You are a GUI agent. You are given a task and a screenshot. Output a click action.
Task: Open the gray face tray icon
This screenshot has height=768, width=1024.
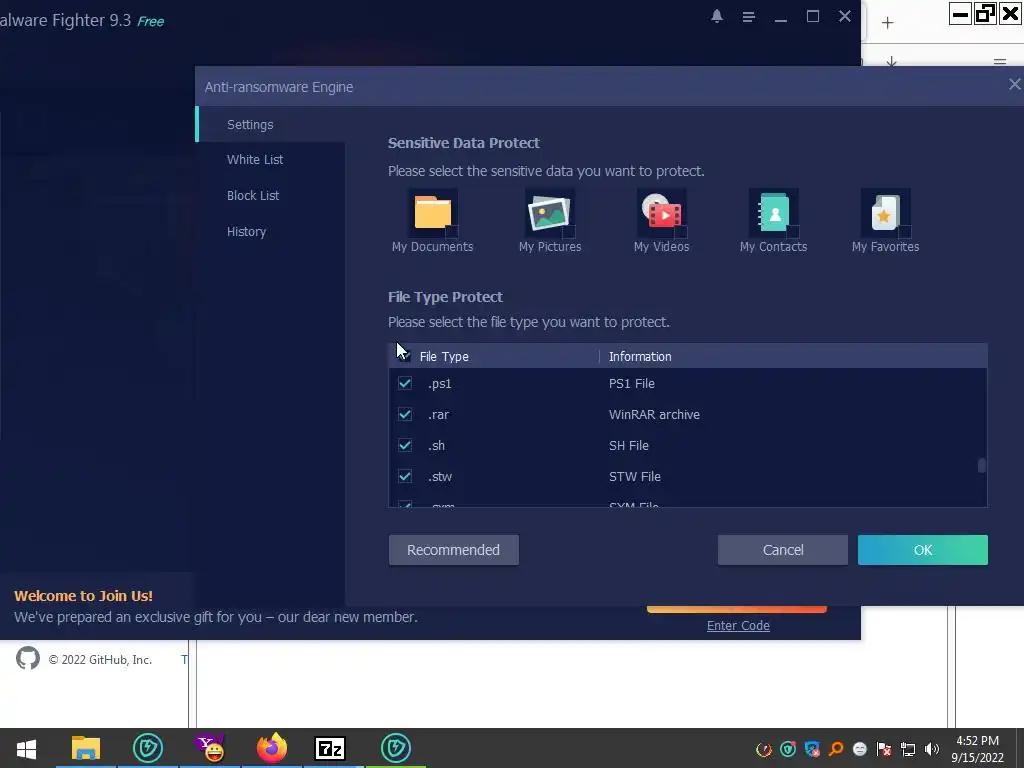point(860,749)
